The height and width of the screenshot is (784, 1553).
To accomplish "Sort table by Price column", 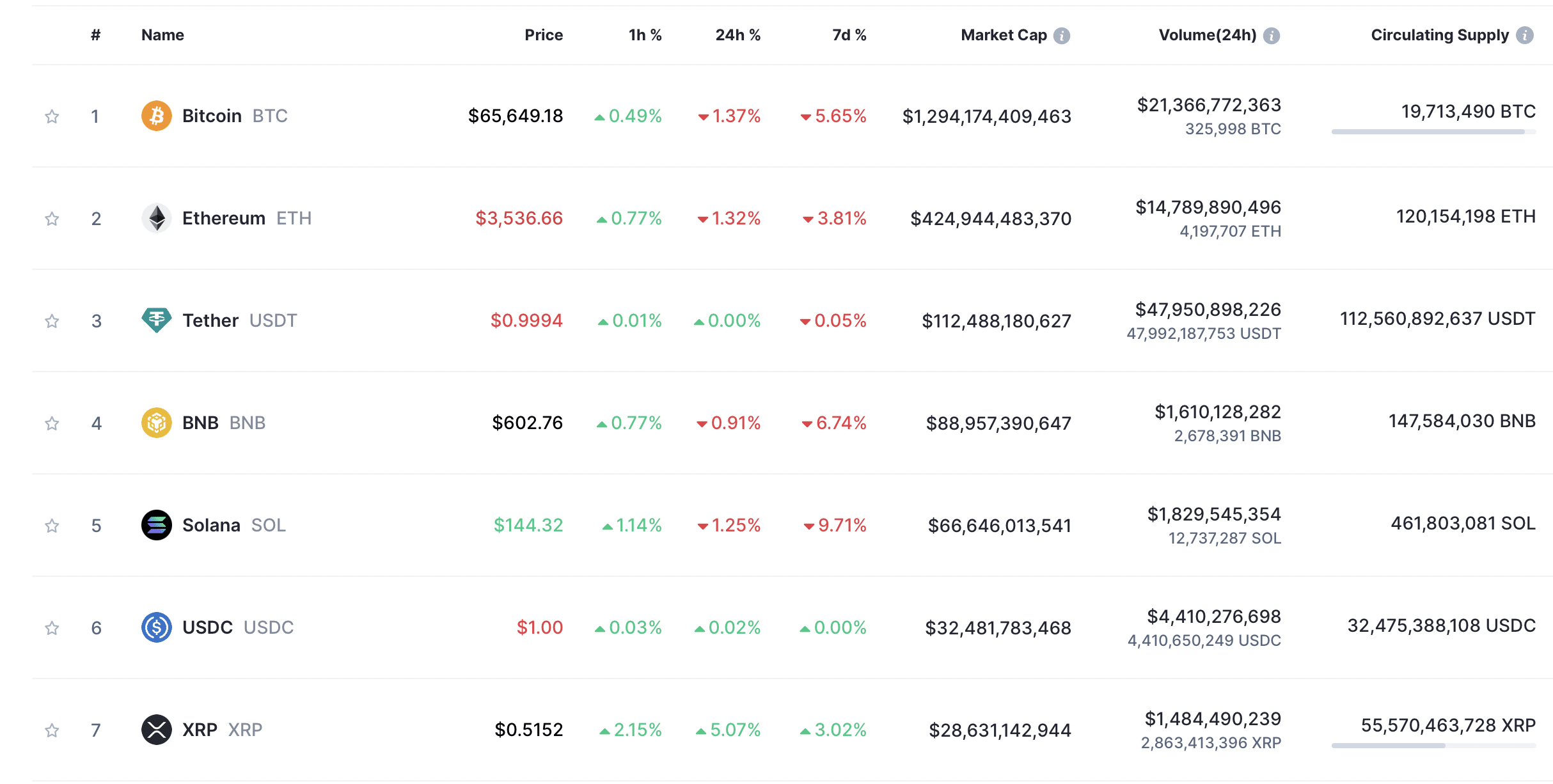I will (544, 35).
